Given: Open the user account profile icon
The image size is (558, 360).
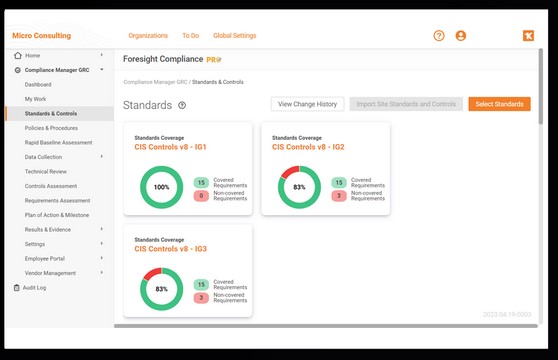Looking at the screenshot, I should point(461,36).
